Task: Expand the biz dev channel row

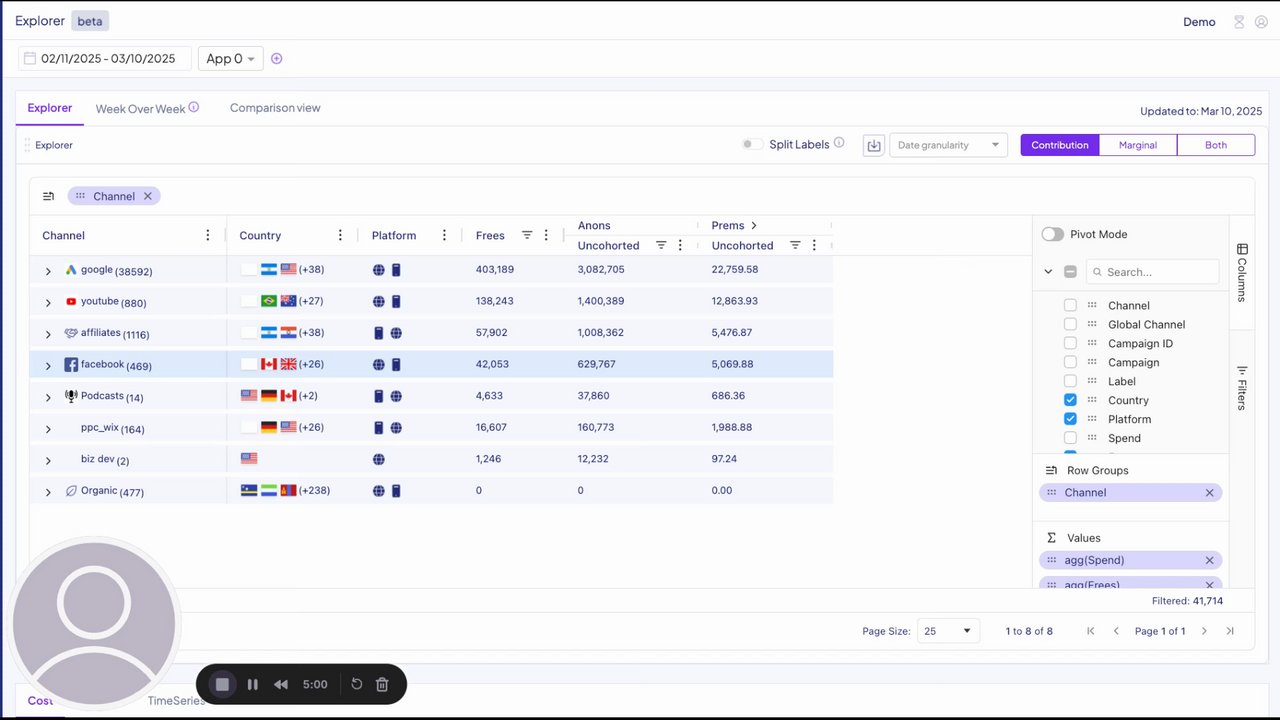Action: (x=48, y=461)
